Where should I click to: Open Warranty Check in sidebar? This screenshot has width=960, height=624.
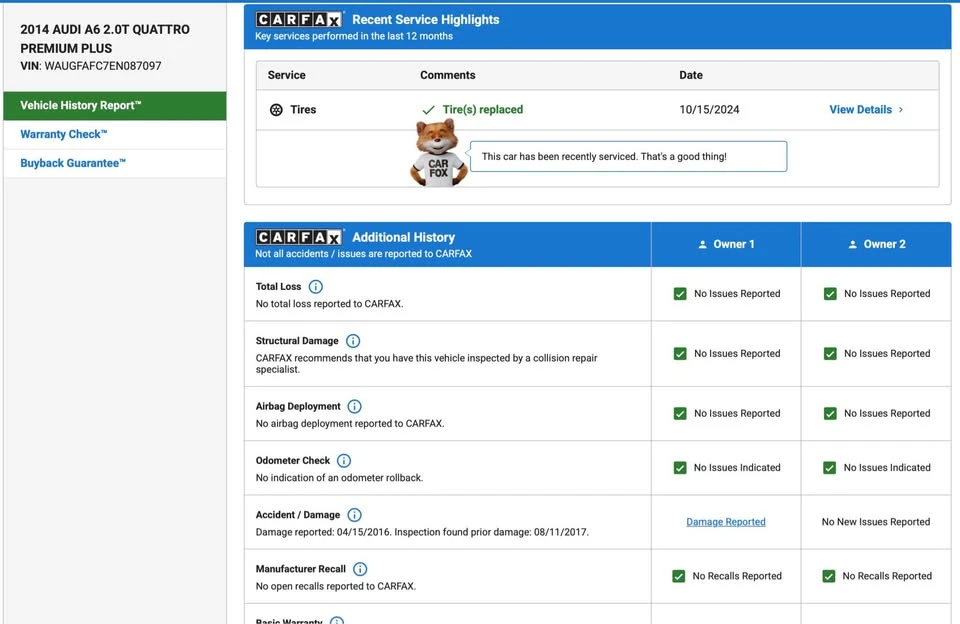pyautogui.click(x=64, y=134)
